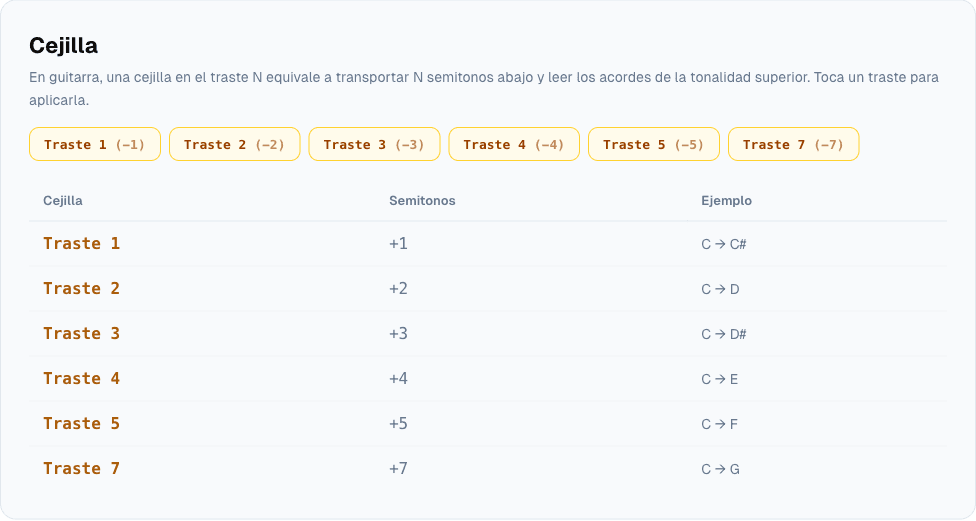Click the +4 semitones cell
Screen dimensions: 976x521
398,378
